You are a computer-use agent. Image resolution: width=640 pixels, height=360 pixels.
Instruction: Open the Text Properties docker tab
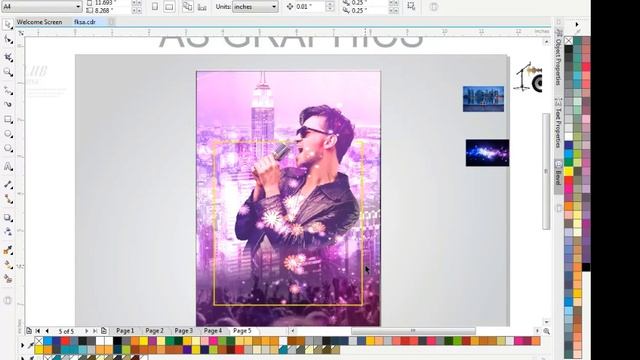pos(558,123)
